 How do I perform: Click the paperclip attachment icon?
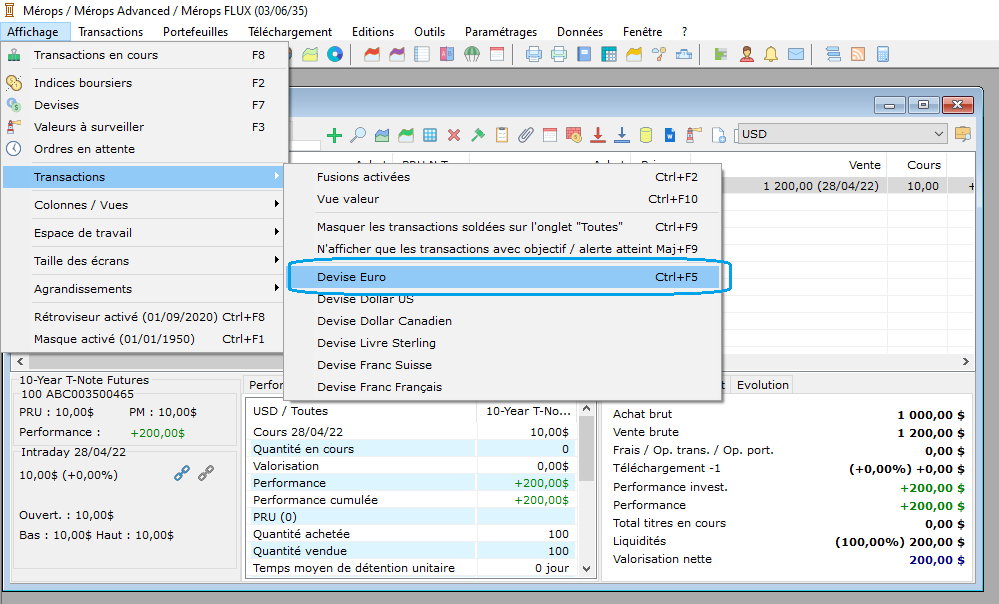click(x=526, y=134)
